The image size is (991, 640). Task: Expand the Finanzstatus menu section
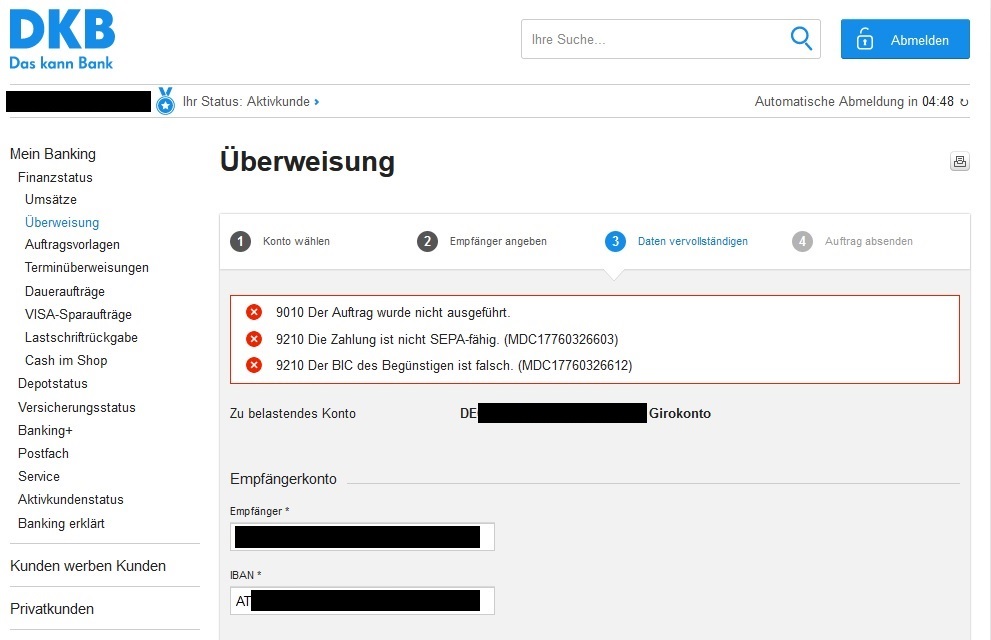coord(55,177)
